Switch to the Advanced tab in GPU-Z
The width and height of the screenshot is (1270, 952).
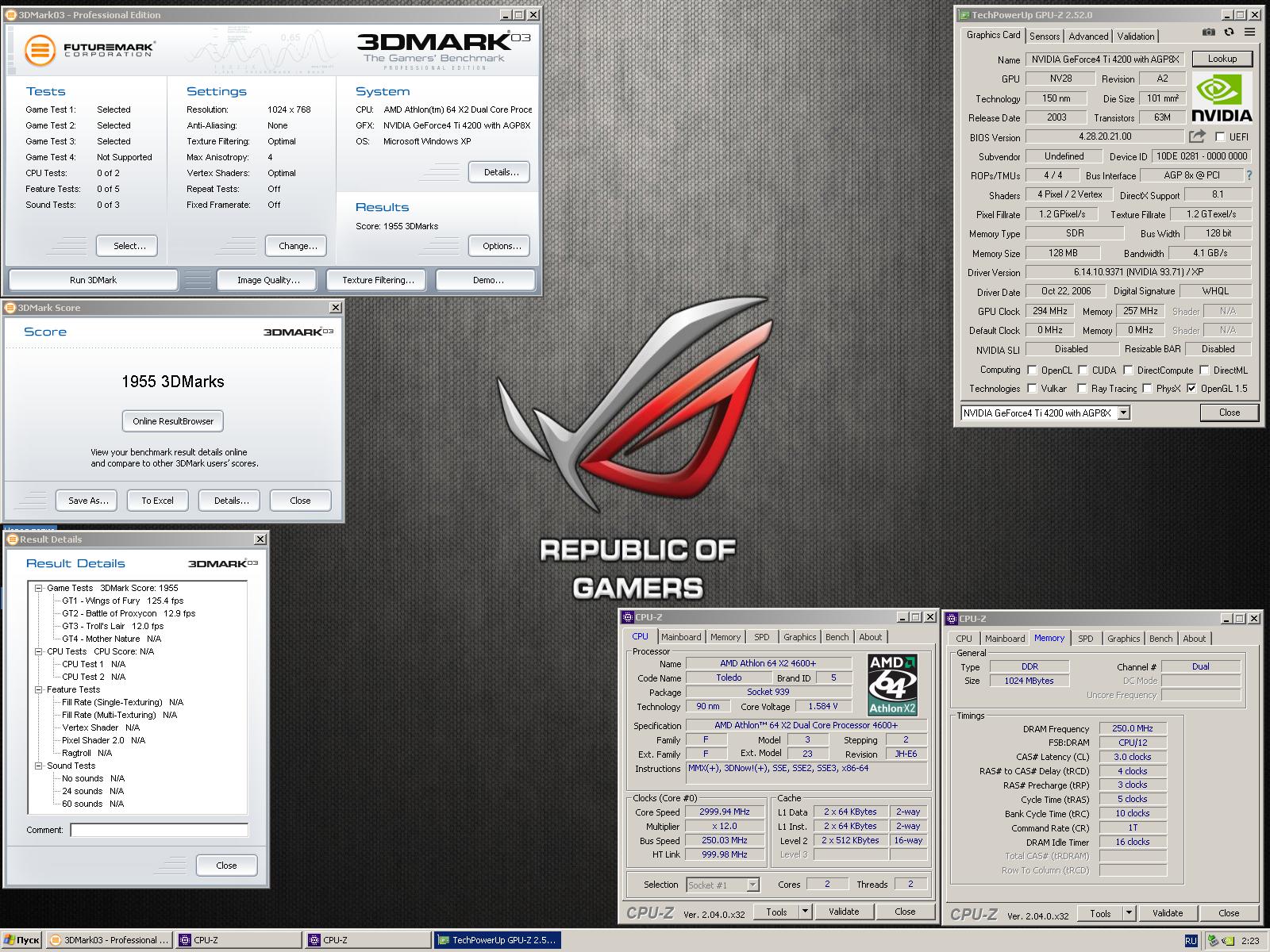click(x=1088, y=36)
